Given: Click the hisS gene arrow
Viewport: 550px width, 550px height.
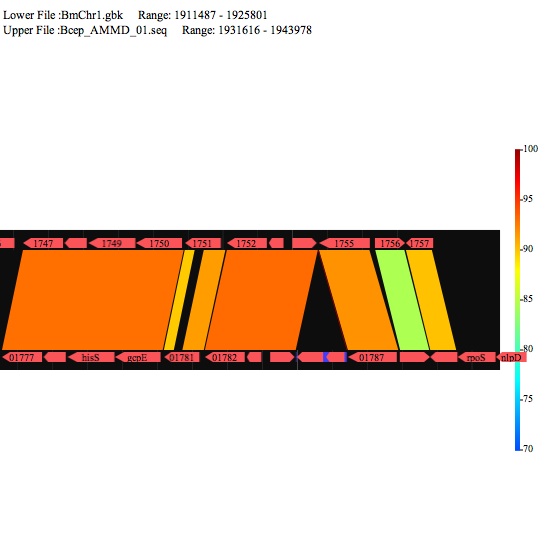Looking at the screenshot, I should tap(91, 357).
